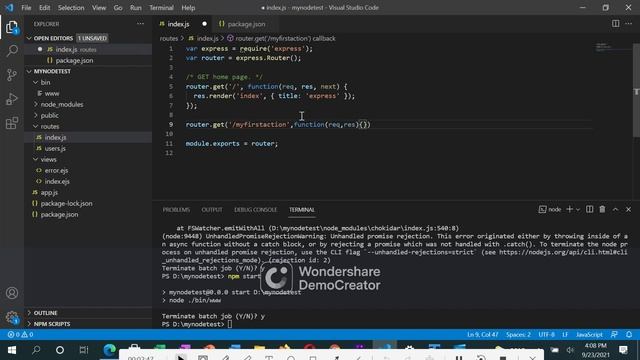This screenshot has height=360, width=640.
Task: Open Windows Action Center notifications
Action: point(623,350)
